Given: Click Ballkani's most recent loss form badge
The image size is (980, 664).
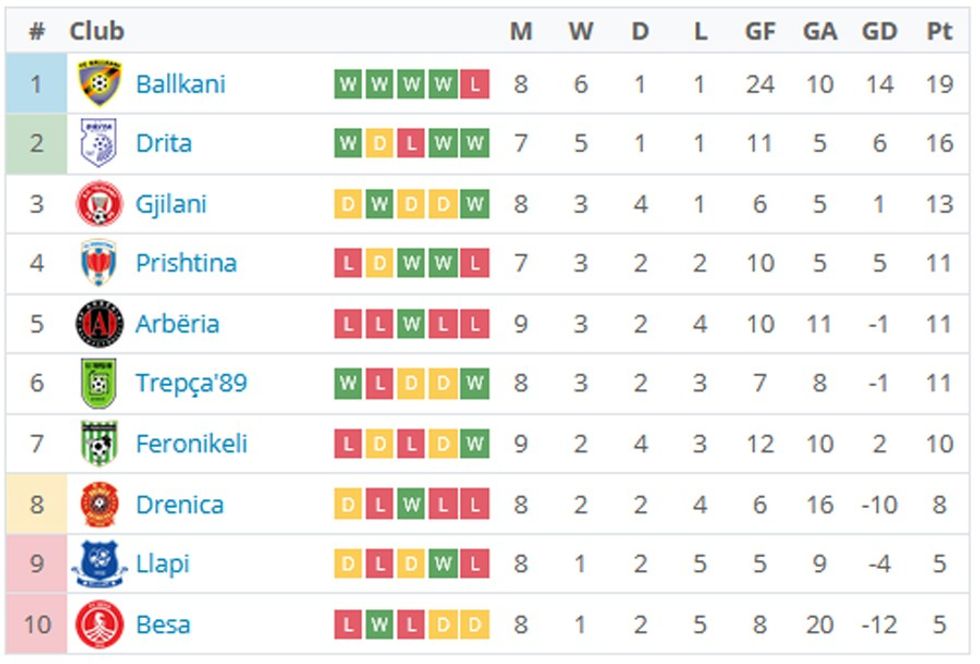Looking at the screenshot, I should pos(475,84).
